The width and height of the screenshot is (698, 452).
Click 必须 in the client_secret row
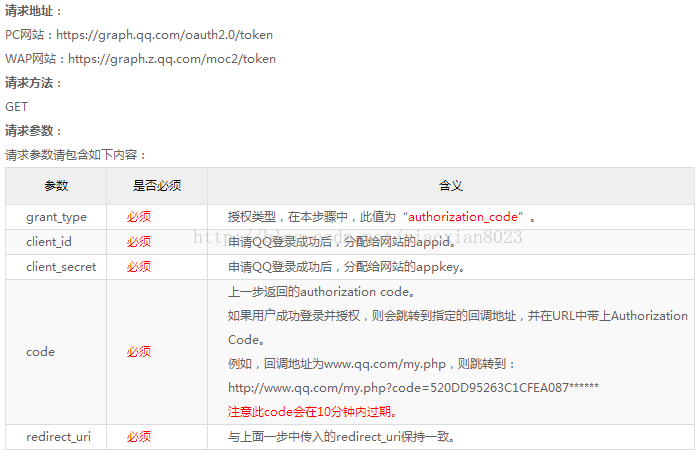pos(138,267)
